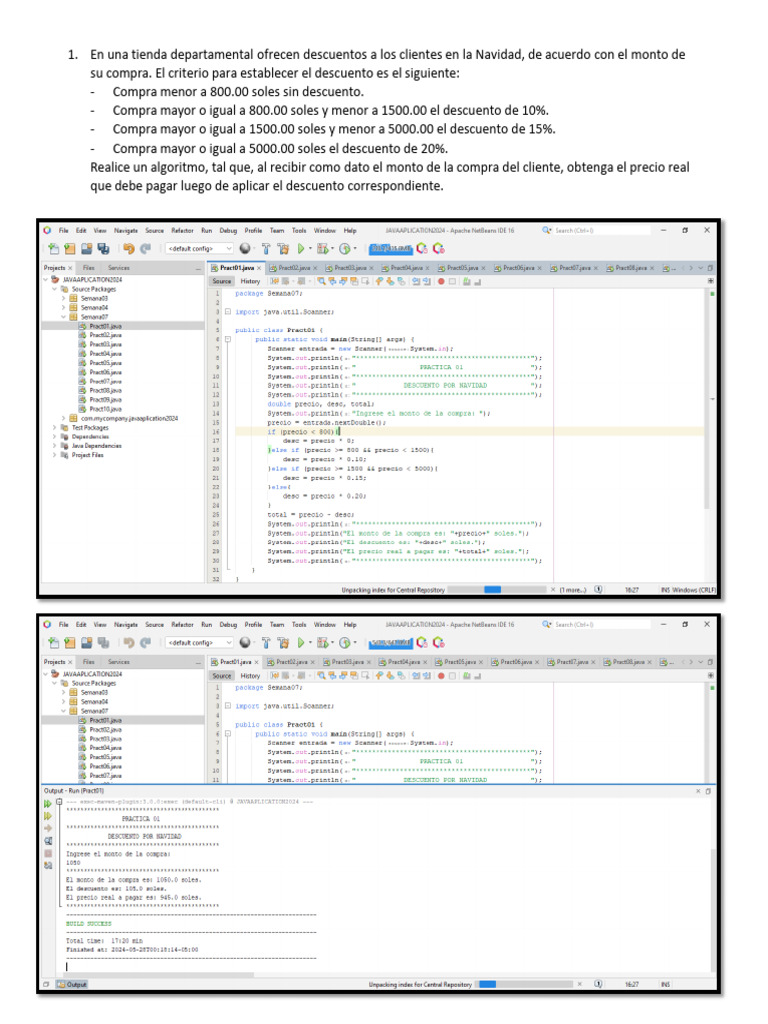Click the red Start Macro Recording icon above line 16 code
The width and height of the screenshot is (768, 1024).
tap(441, 281)
